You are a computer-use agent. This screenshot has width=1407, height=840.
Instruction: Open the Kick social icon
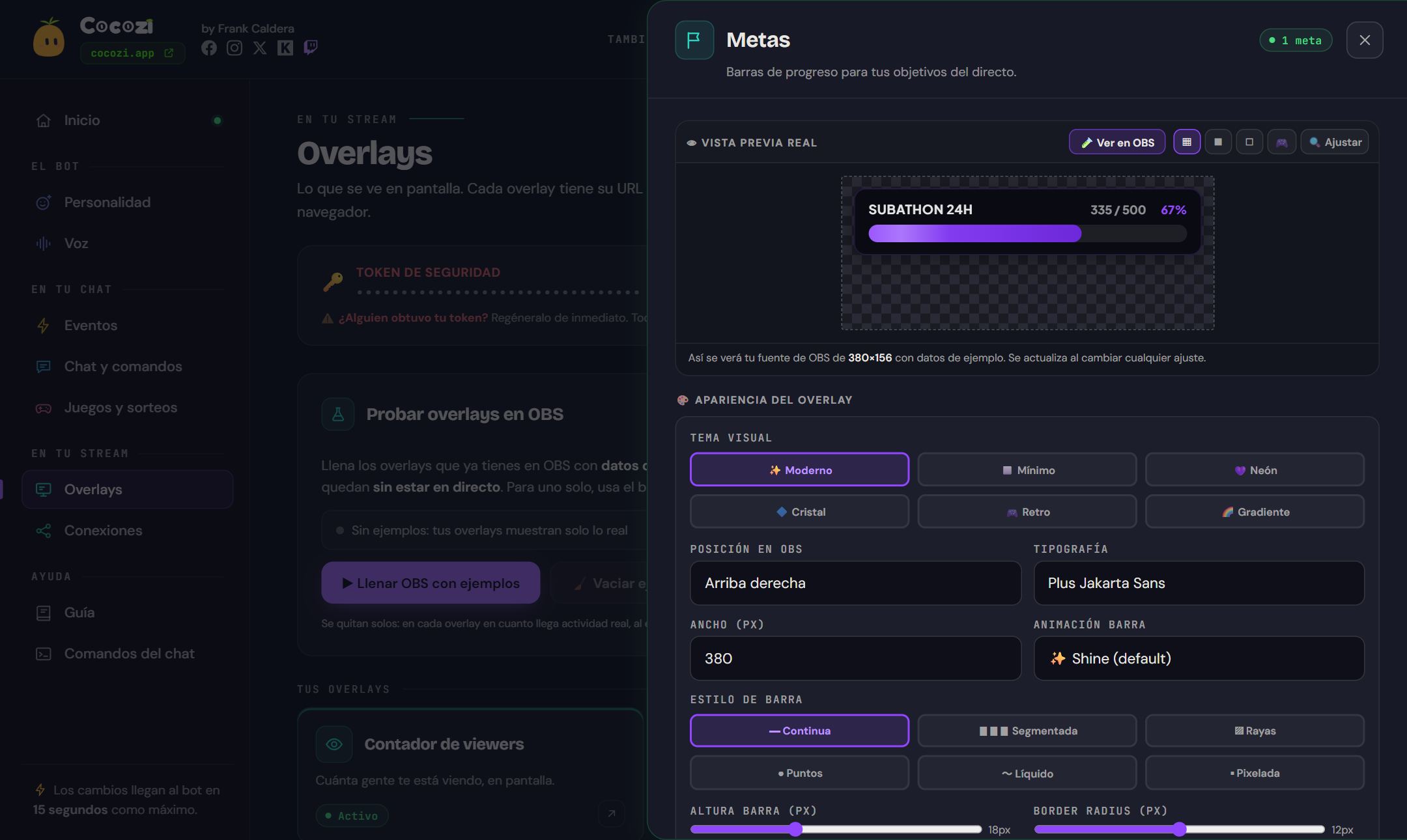coord(285,48)
